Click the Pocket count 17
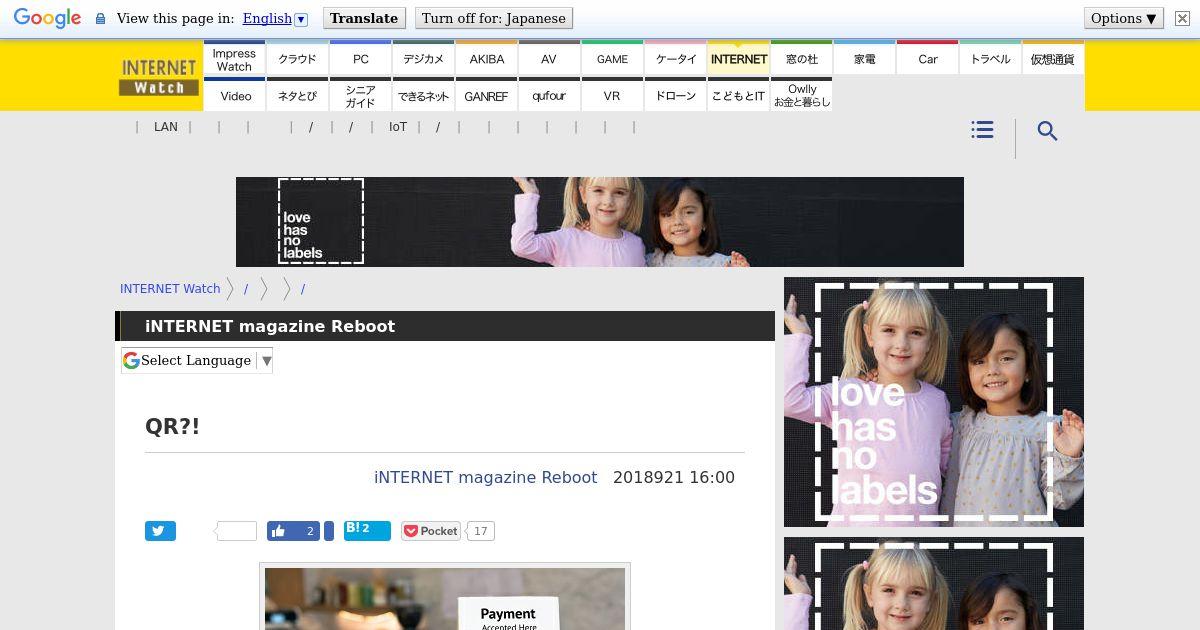Viewport: 1200px width, 630px height. pos(481,531)
